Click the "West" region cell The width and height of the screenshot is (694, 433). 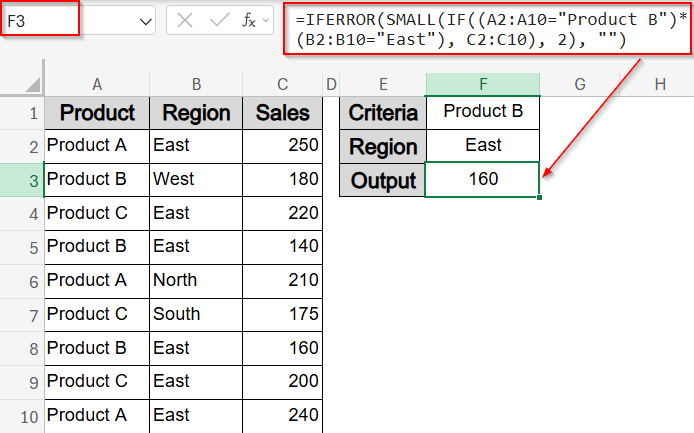pos(196,180)
